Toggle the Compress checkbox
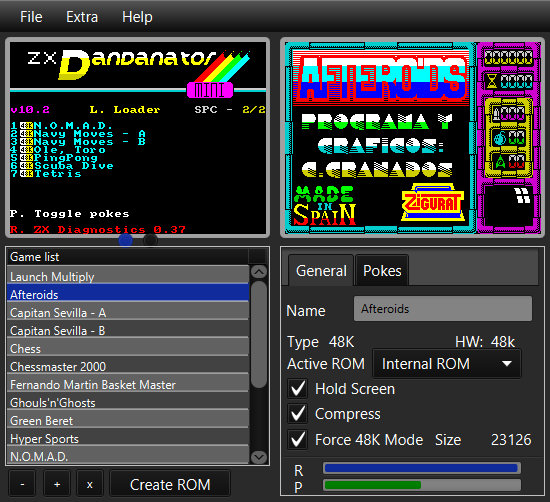Viewport: 550px width, 502px height. click(297, 414)
